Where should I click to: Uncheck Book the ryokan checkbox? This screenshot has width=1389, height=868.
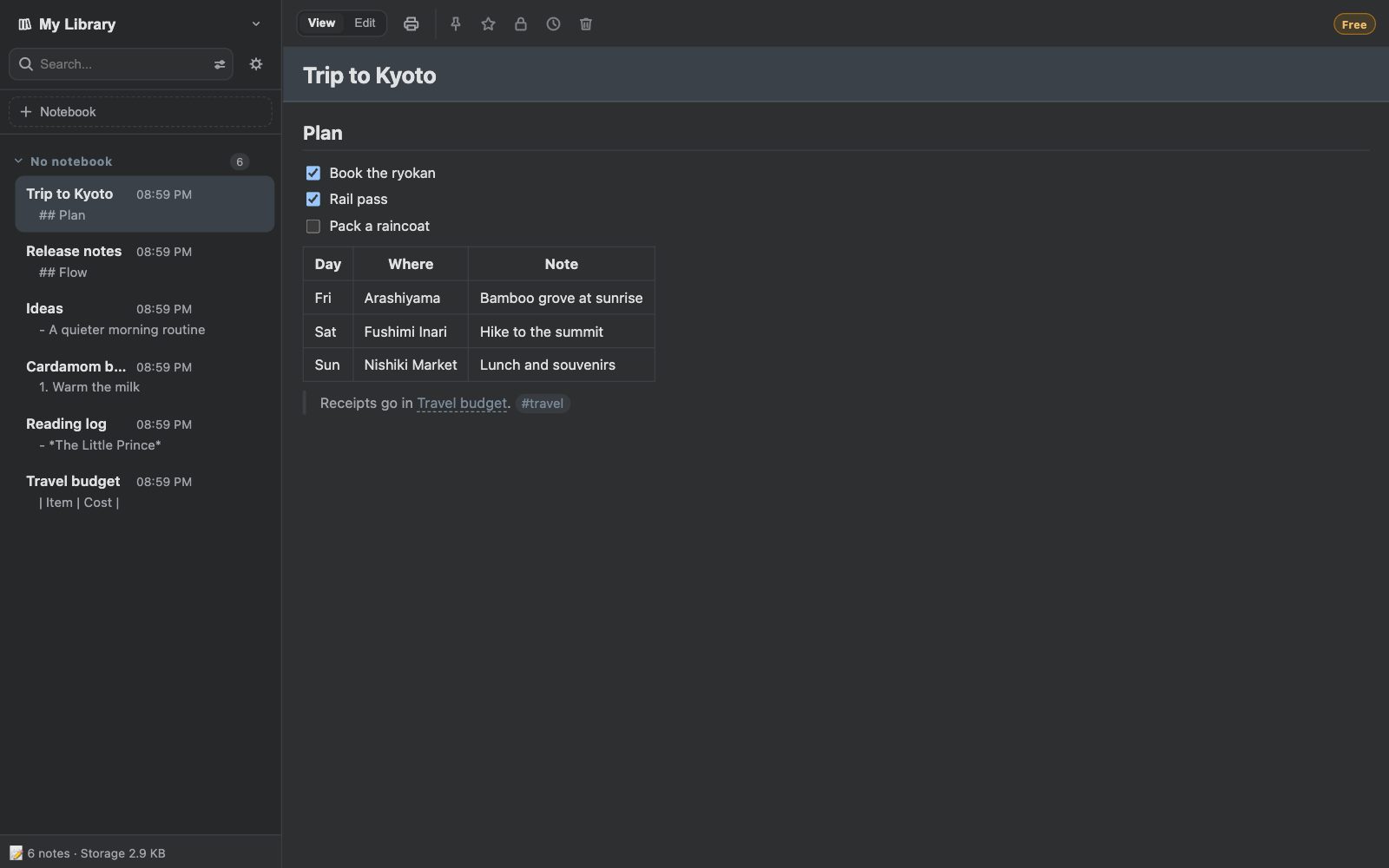[313, 174]
